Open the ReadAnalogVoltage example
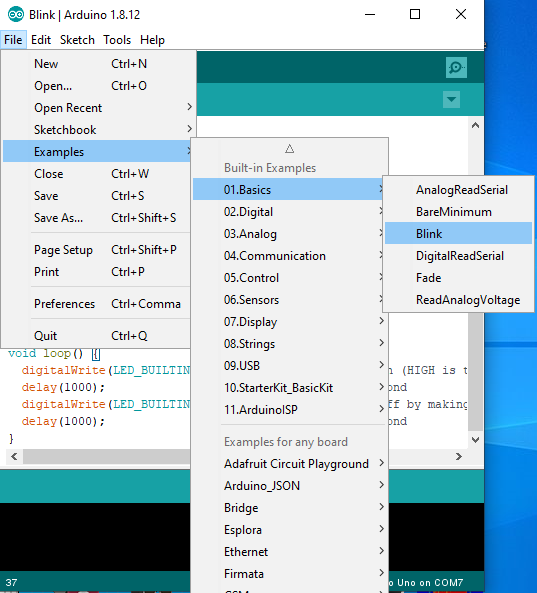The image size is (537, 593). point(458,299)
